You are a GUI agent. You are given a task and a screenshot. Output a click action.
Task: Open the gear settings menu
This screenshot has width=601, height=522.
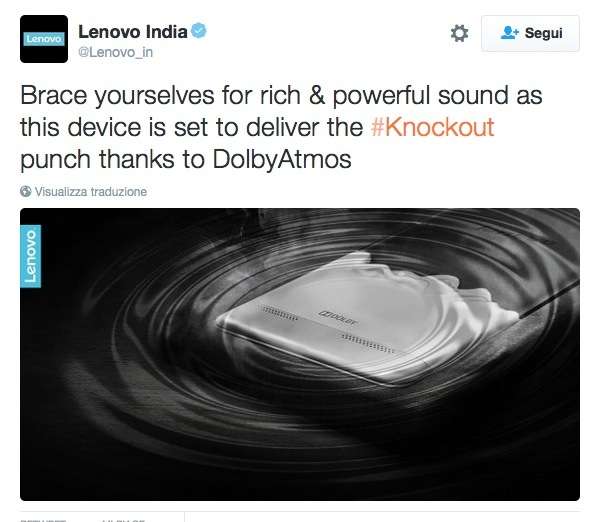coord(459,33)
